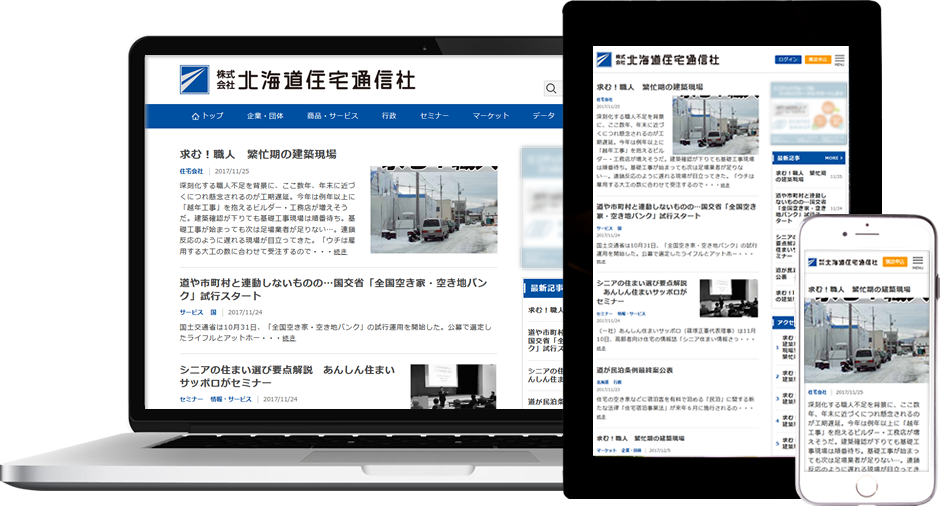
Task: Open laptop headline 求む!職人 繁忙期の建築現場
Action: 258,155
